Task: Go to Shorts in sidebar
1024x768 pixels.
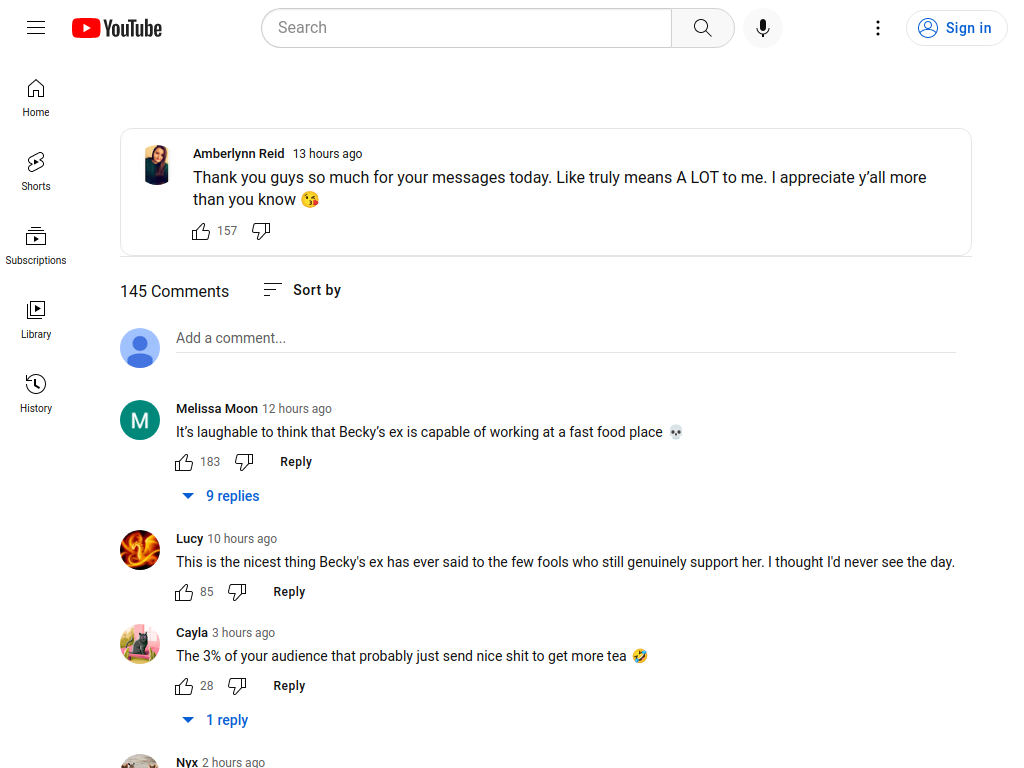Action: click(x=36, y=172)
